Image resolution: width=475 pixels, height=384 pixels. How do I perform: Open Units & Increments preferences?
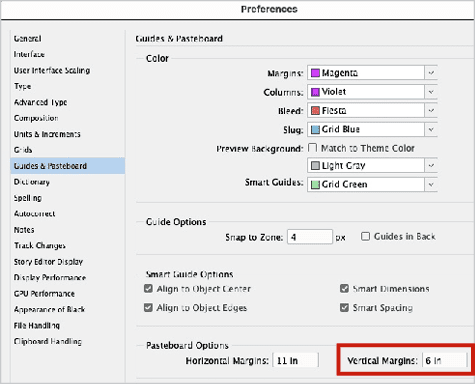pyautogui.click(x=47, y=134)
